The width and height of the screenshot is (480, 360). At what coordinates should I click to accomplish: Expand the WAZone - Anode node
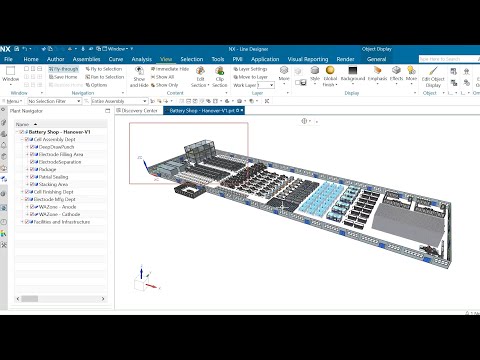tap(27, 207)
